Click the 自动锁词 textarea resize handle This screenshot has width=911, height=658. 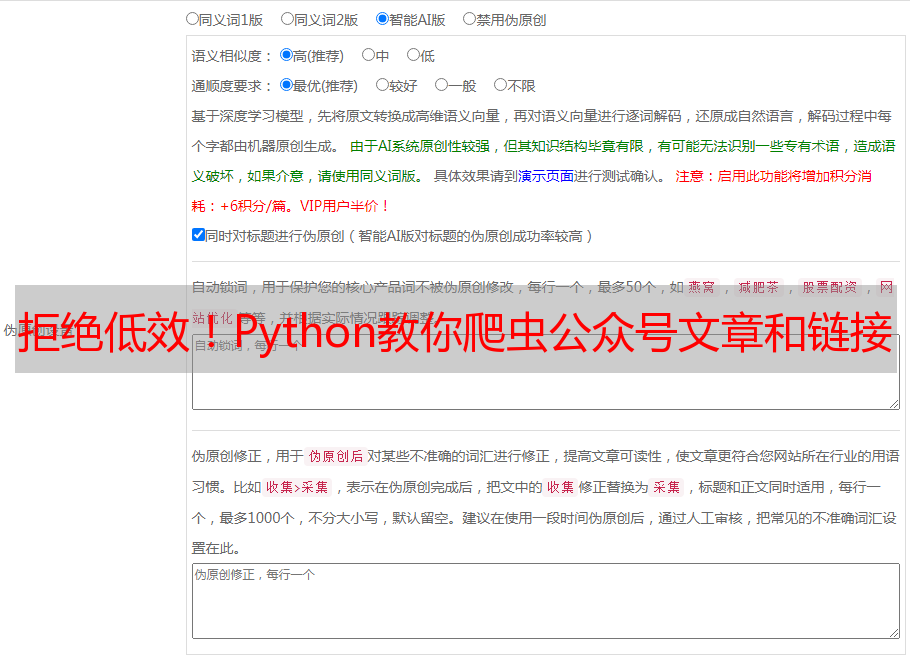click(x=894, y=404)
